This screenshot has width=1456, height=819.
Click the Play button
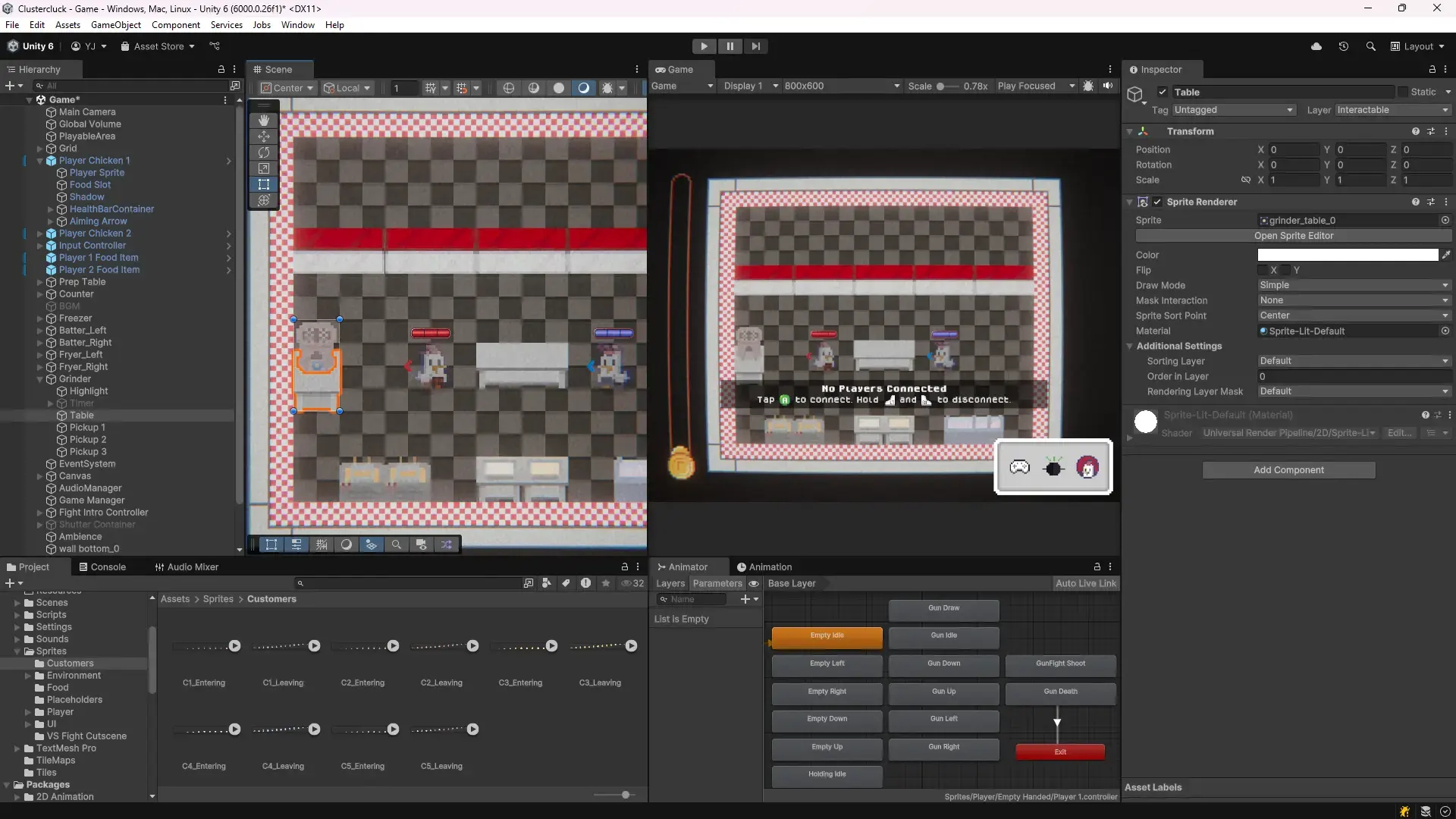tap(704, 46)
